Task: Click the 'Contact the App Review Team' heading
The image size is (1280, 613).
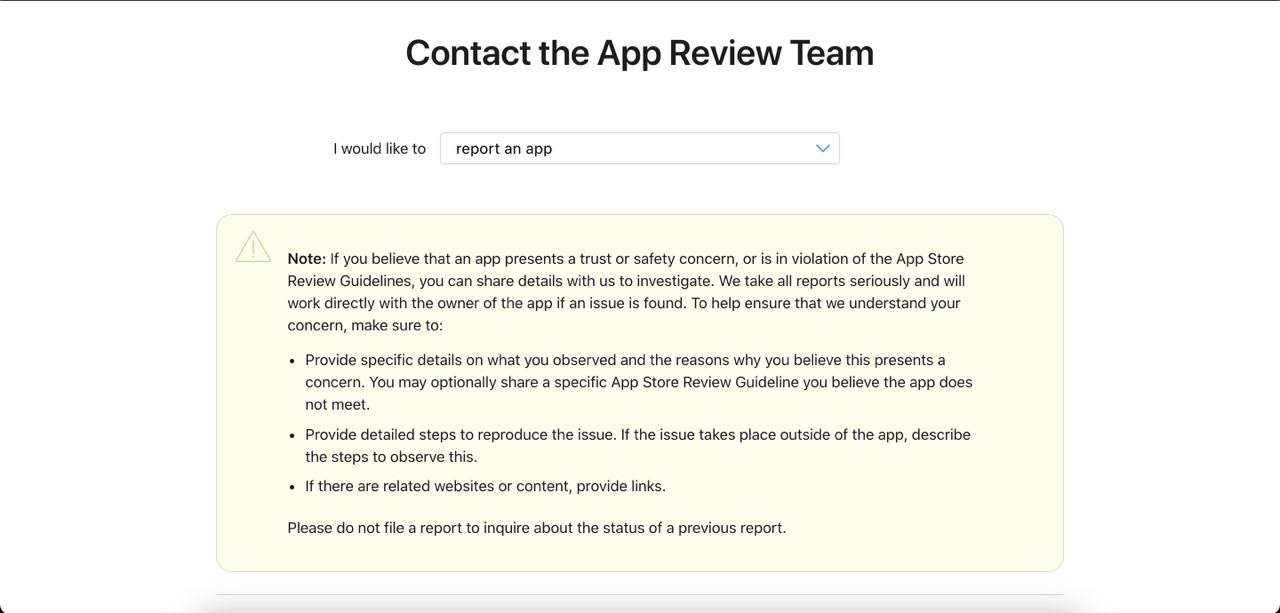Action: [x=639, y=53]
